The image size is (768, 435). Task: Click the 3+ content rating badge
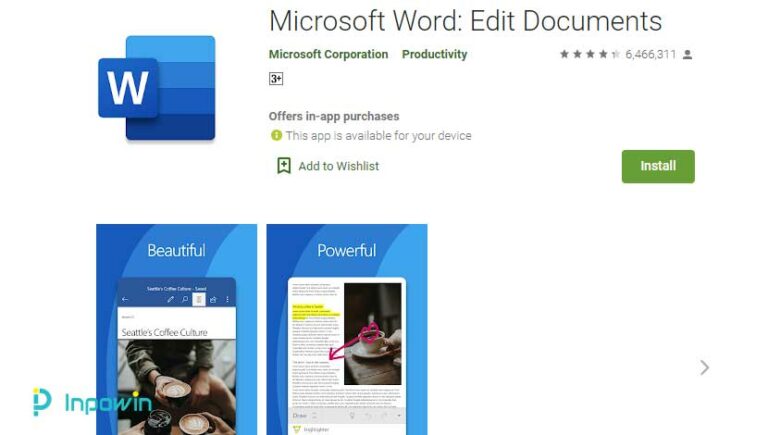pos(276,78)
